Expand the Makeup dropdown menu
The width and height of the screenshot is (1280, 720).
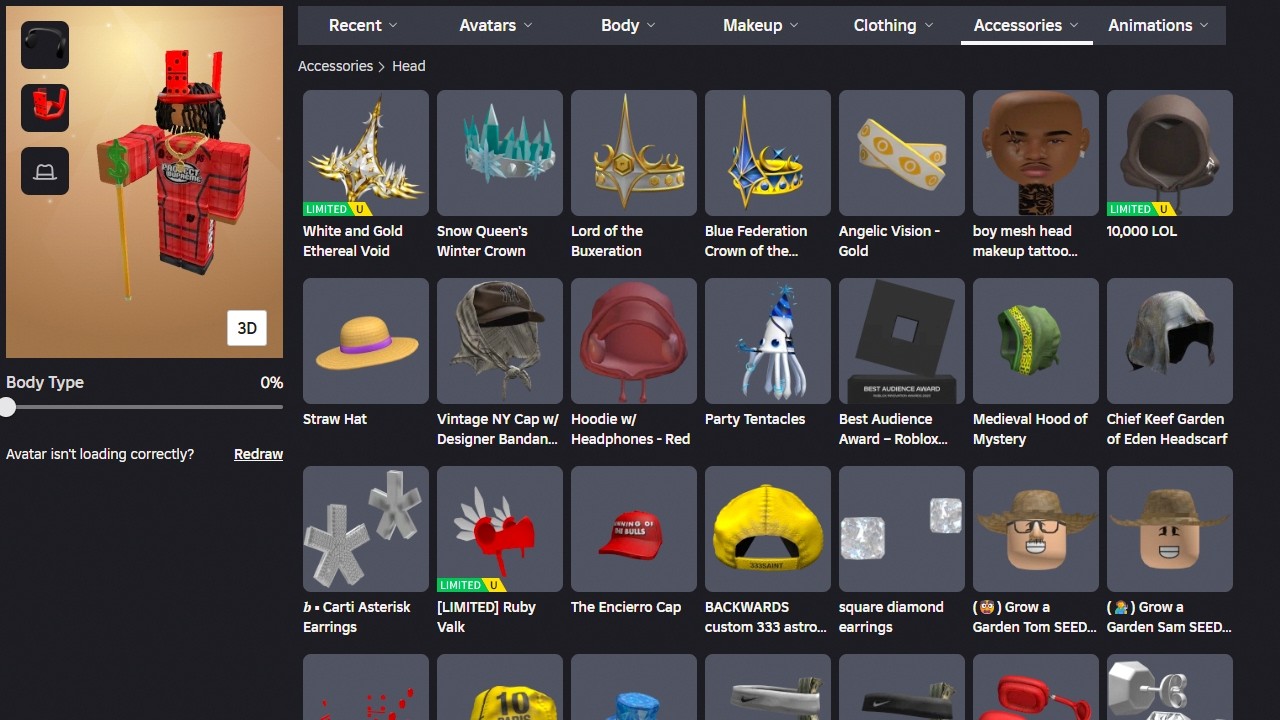click(761, 26)
